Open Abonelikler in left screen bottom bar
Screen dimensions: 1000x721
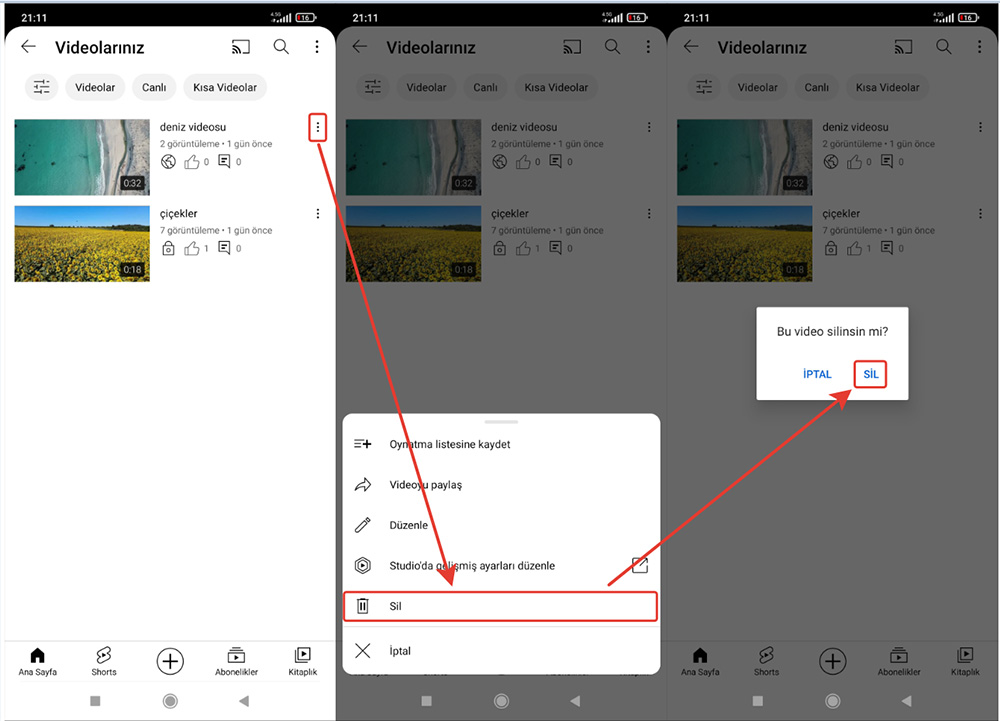(236, 660)
